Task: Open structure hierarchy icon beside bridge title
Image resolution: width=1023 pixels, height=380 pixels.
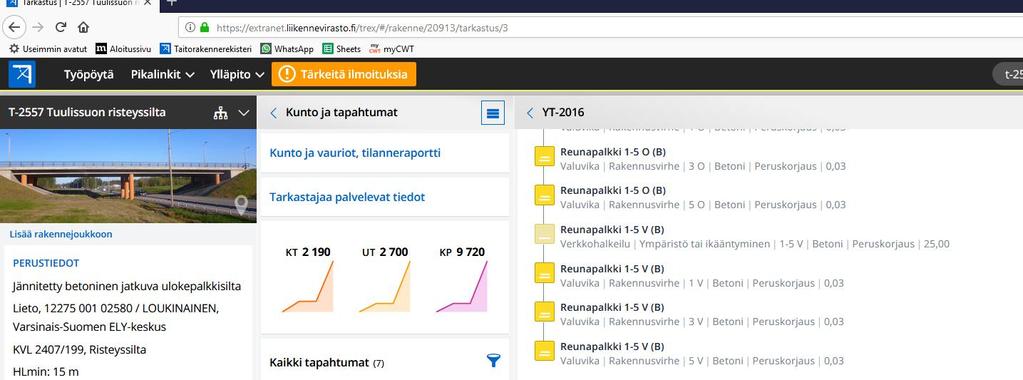Action: (221, 113)
